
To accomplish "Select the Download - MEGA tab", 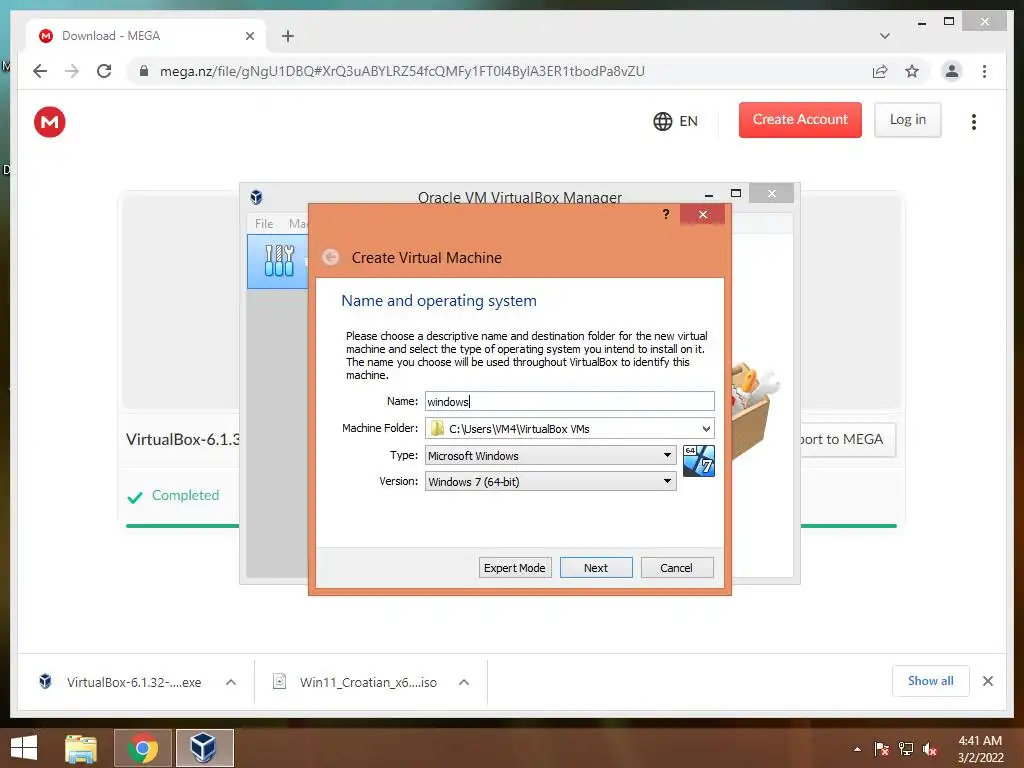I will 146,36.
